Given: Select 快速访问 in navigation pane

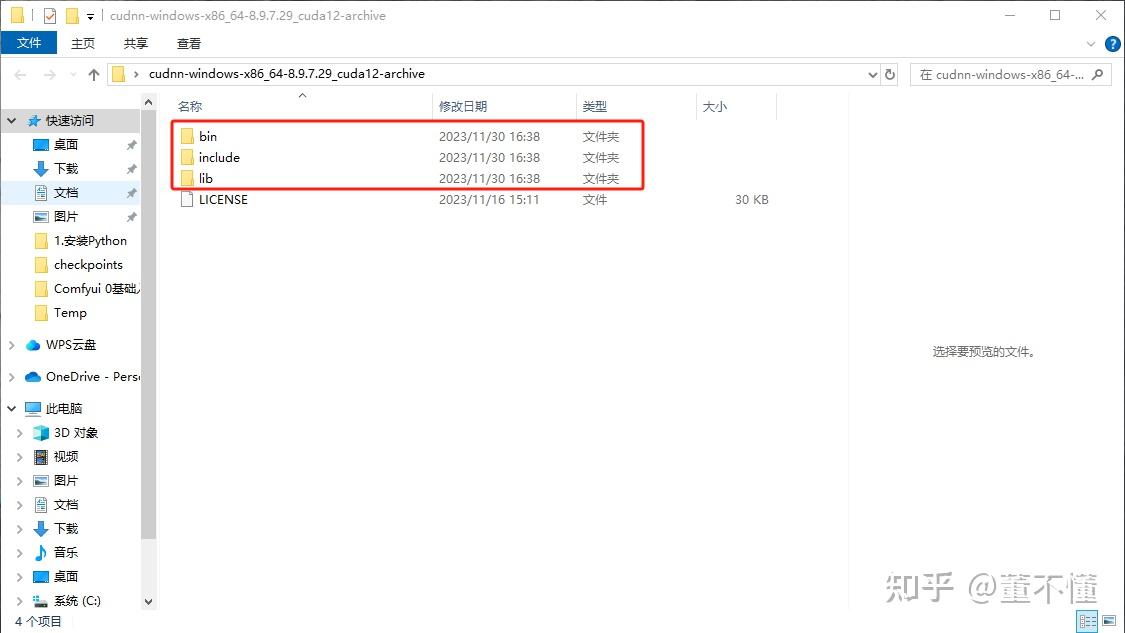Looking at the screenshot, I should (x=70, y=121).
